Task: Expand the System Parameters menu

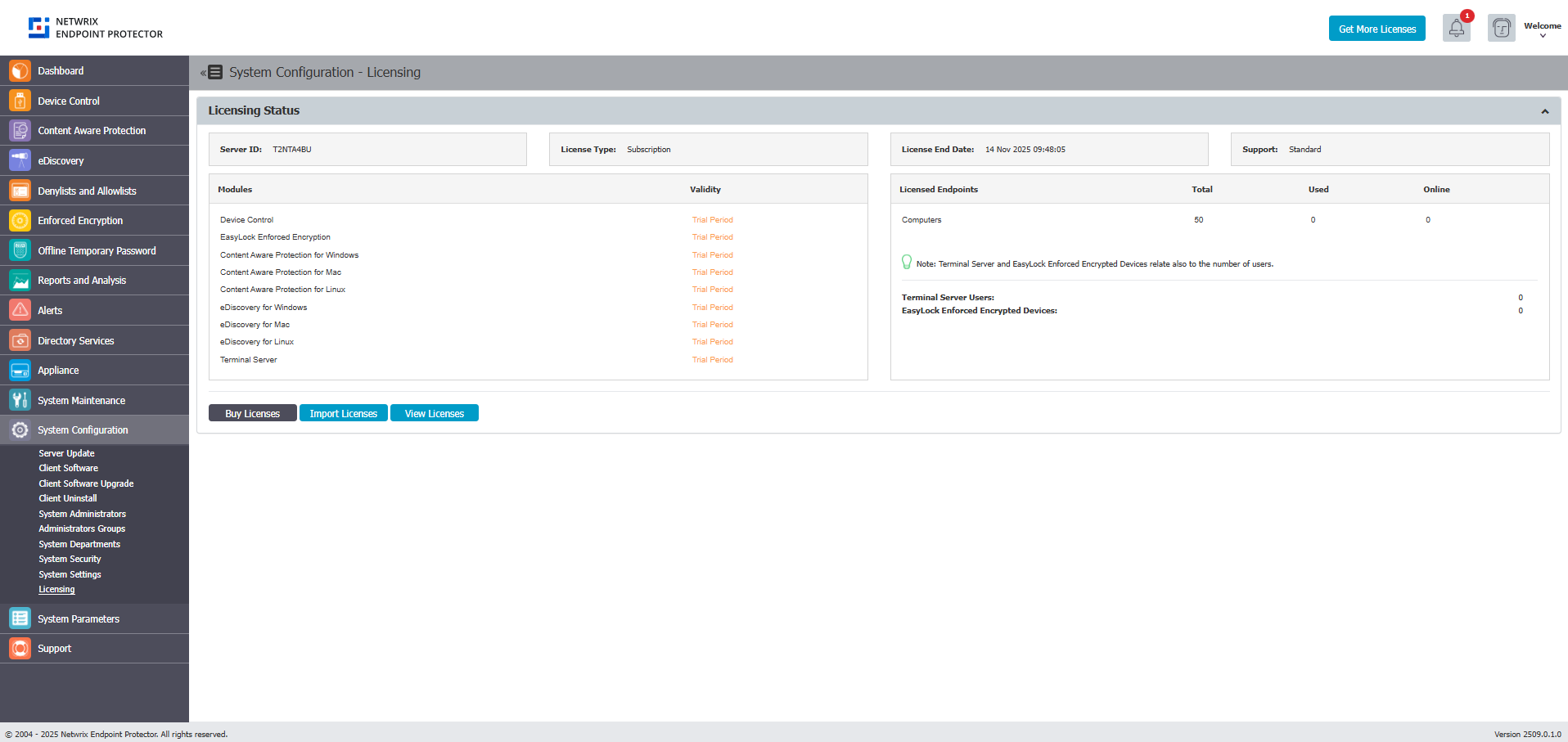Action: tap(79, 619)
